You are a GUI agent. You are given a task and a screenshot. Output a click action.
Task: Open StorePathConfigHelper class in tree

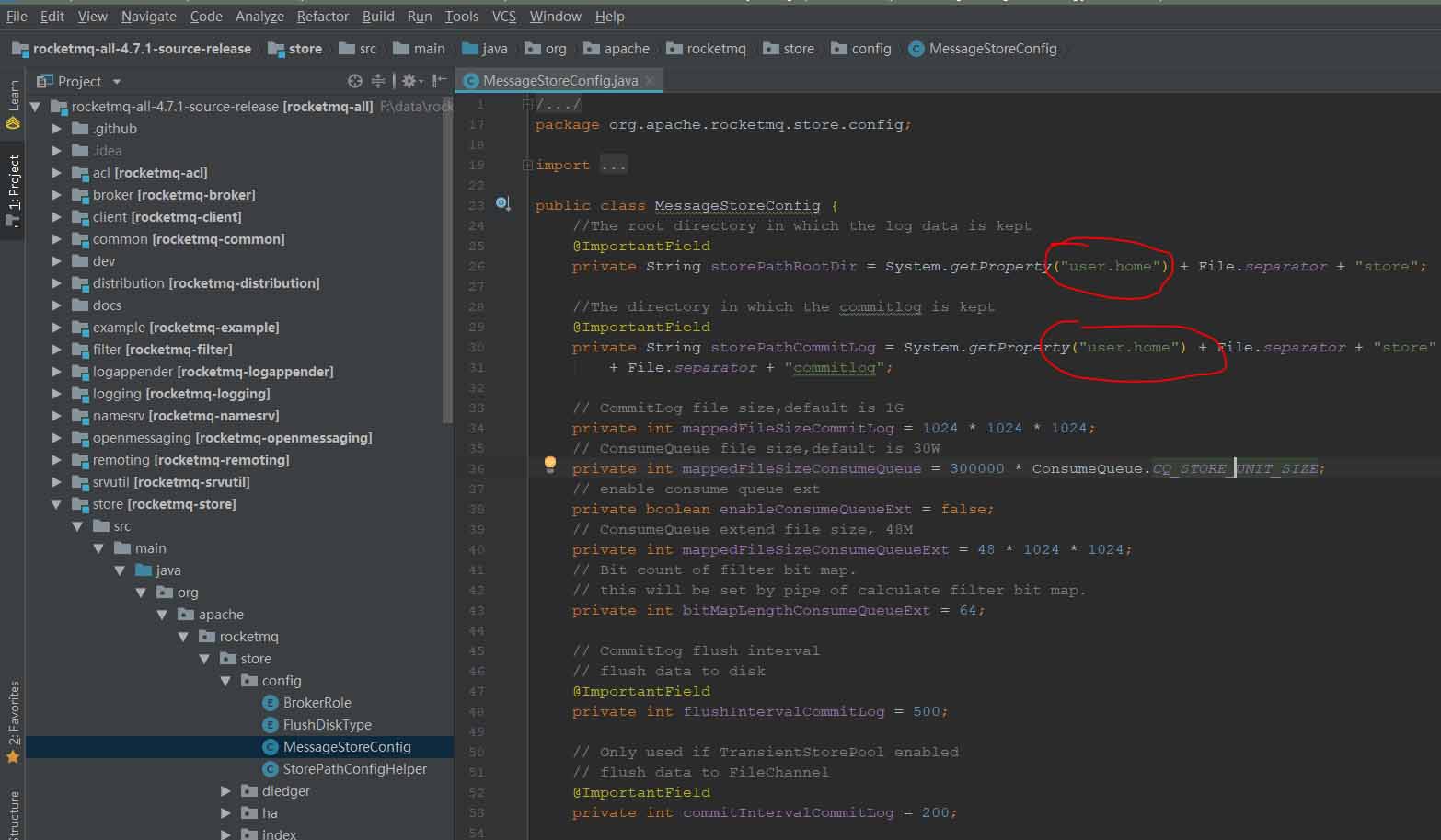tap(354, 769)
